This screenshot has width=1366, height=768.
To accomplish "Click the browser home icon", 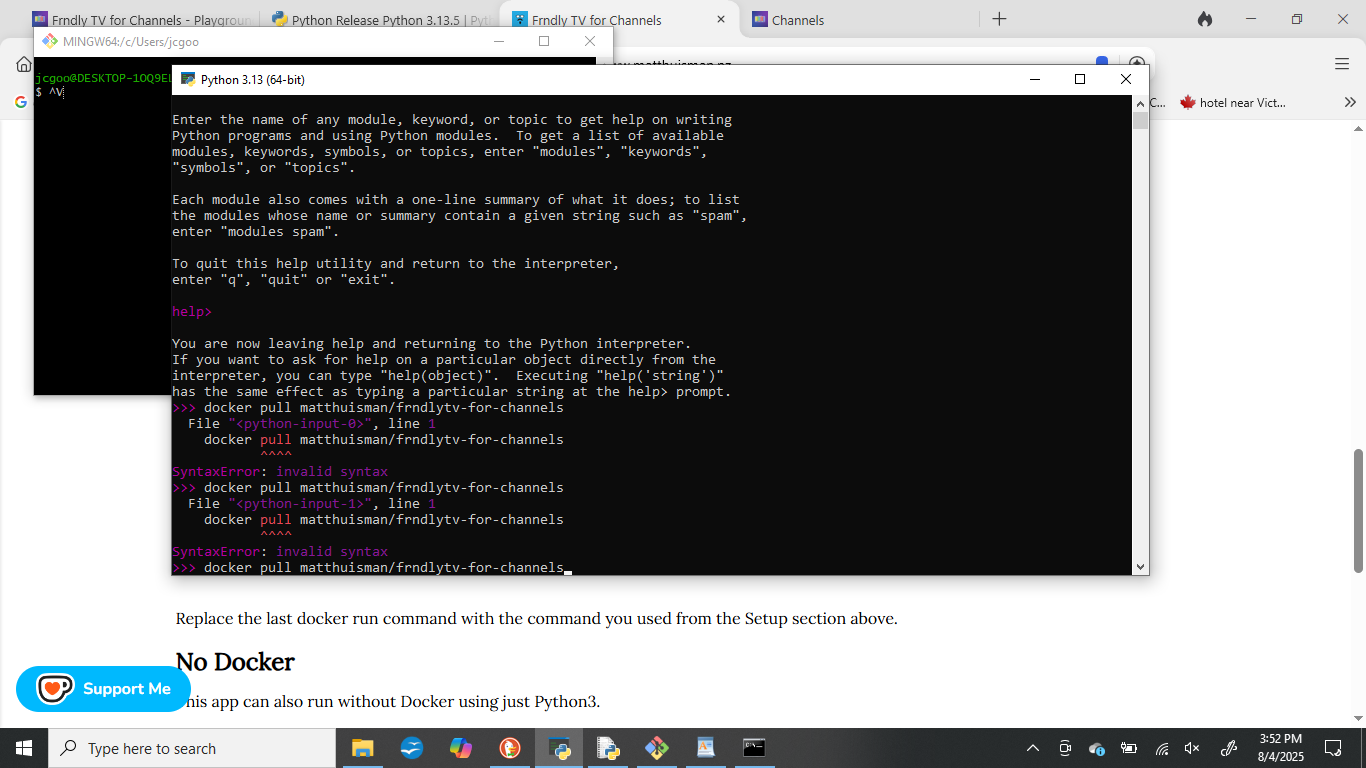I will (x=23, y=64).
